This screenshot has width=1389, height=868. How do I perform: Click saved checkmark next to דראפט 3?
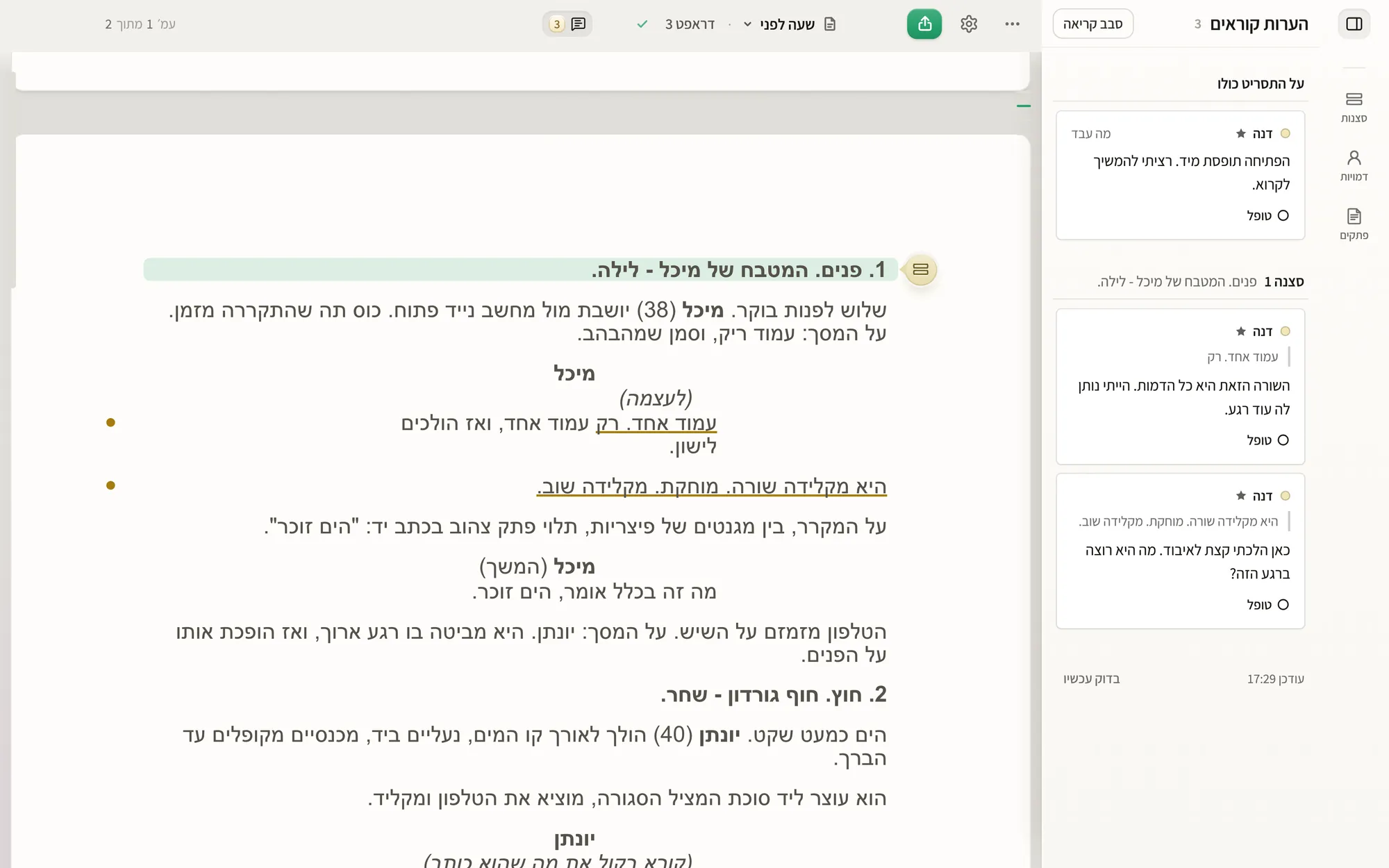642,24
